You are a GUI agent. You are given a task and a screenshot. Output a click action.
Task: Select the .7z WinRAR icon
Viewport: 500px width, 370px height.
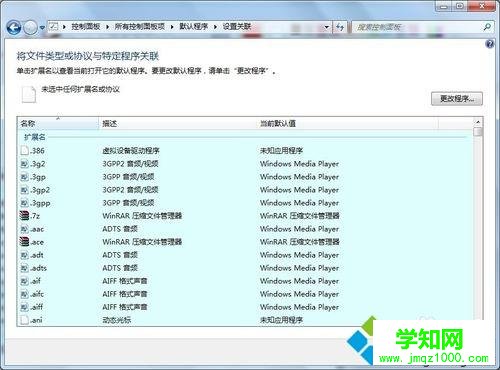coord(24,216)
